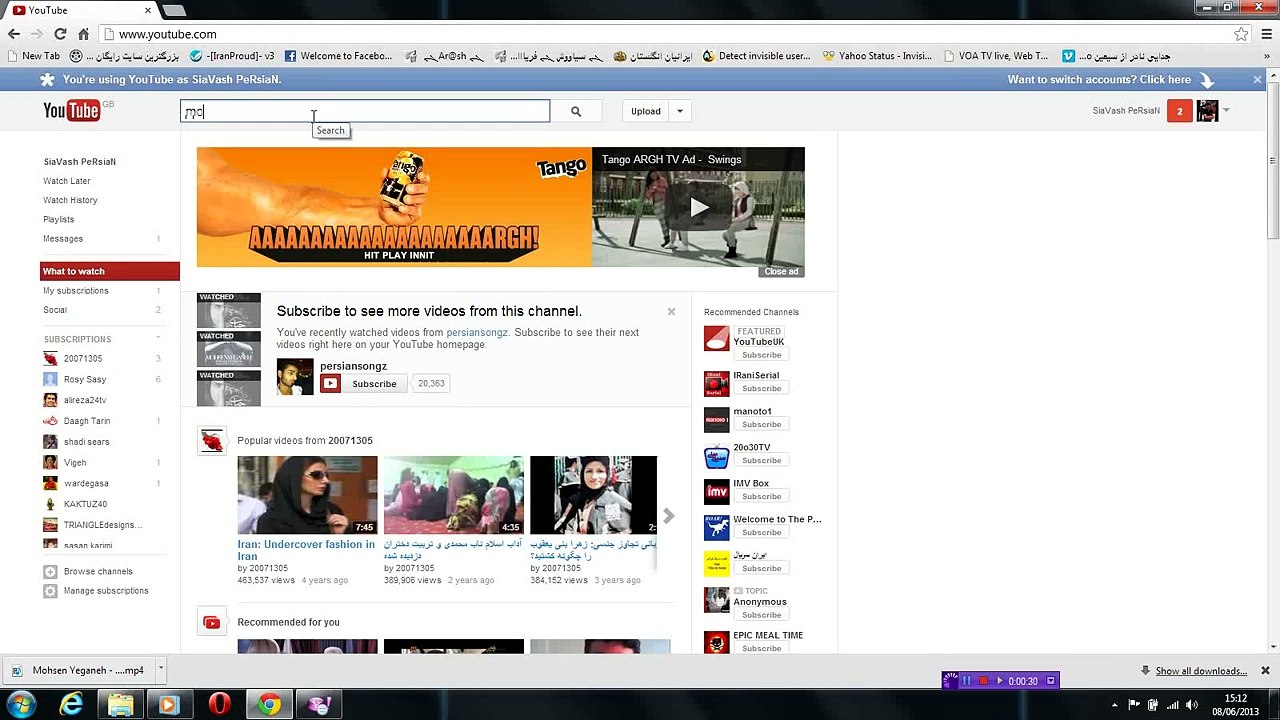Image resolution: width=1280 pixels, height=720 pixels.
Task: Bookmark this page with the star icon
Action: 1241,34
